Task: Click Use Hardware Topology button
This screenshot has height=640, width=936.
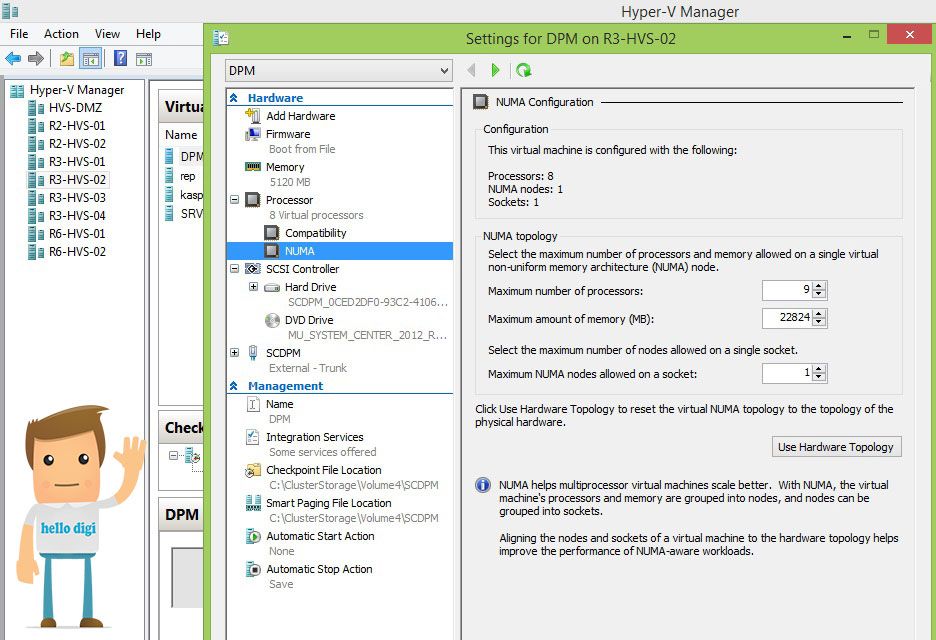Action: (836, 447)
